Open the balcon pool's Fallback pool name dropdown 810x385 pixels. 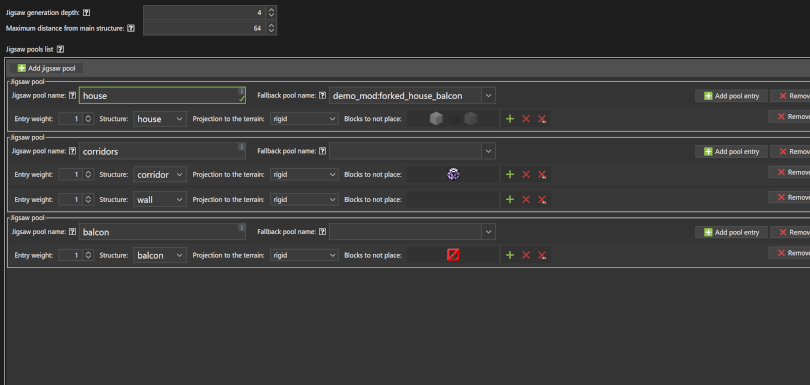[x=489, y=232]
